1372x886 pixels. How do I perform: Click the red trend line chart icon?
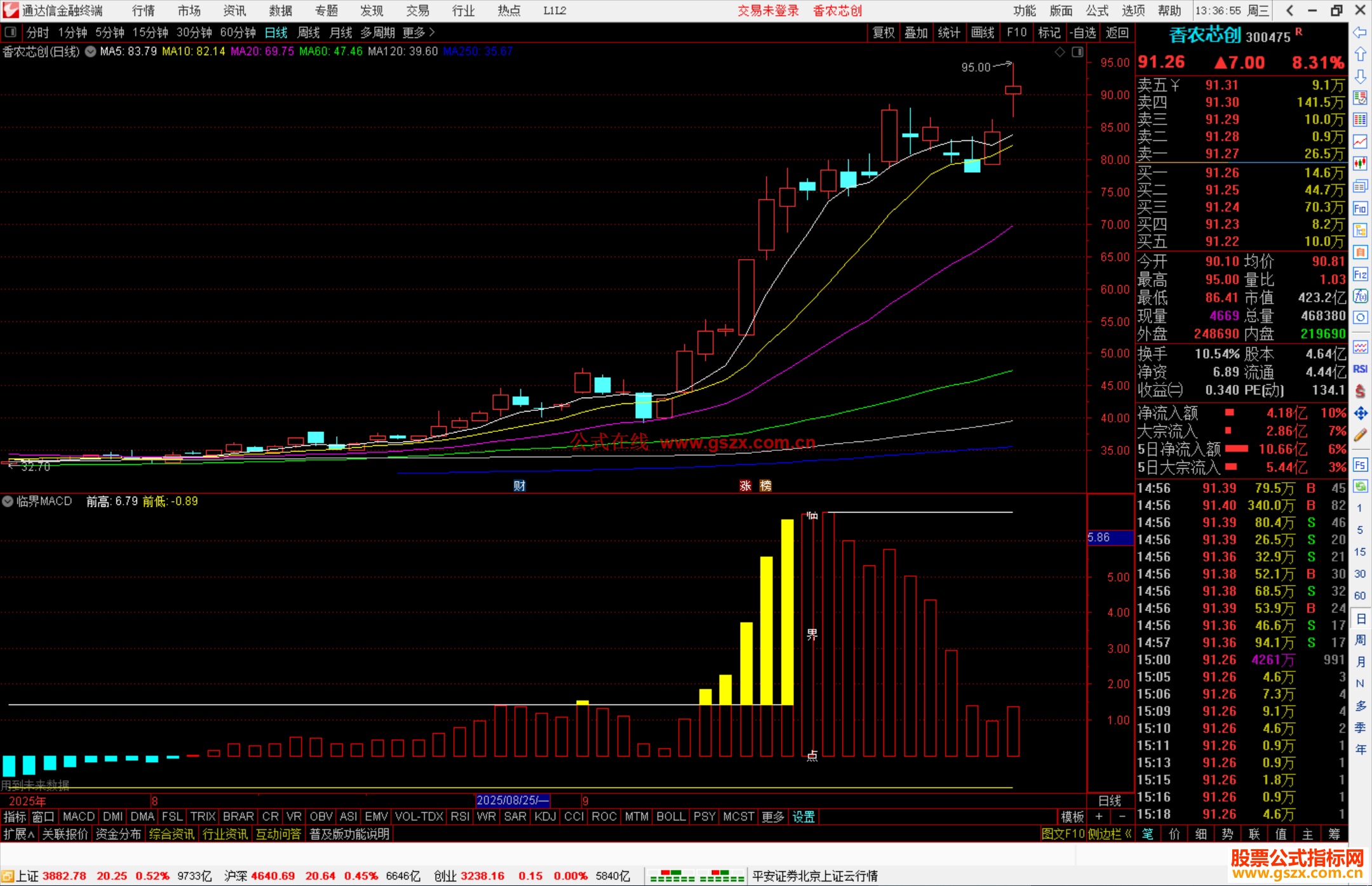coord(1360,142)
